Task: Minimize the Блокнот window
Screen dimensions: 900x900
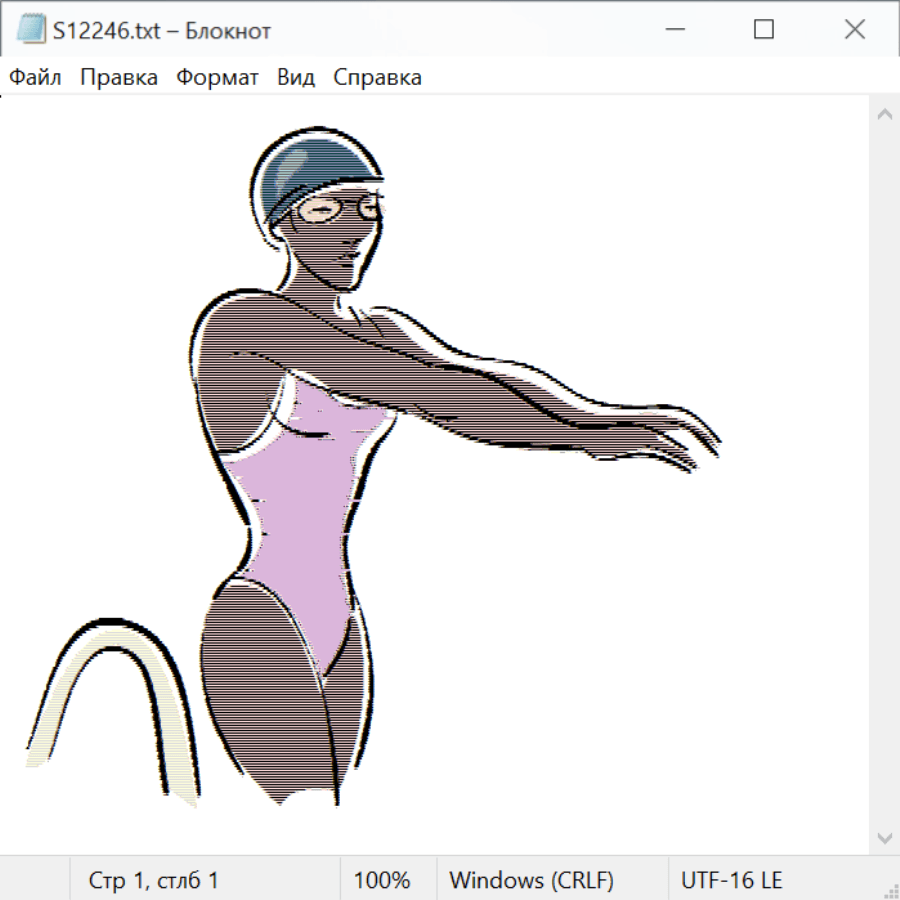Action: 673,30
